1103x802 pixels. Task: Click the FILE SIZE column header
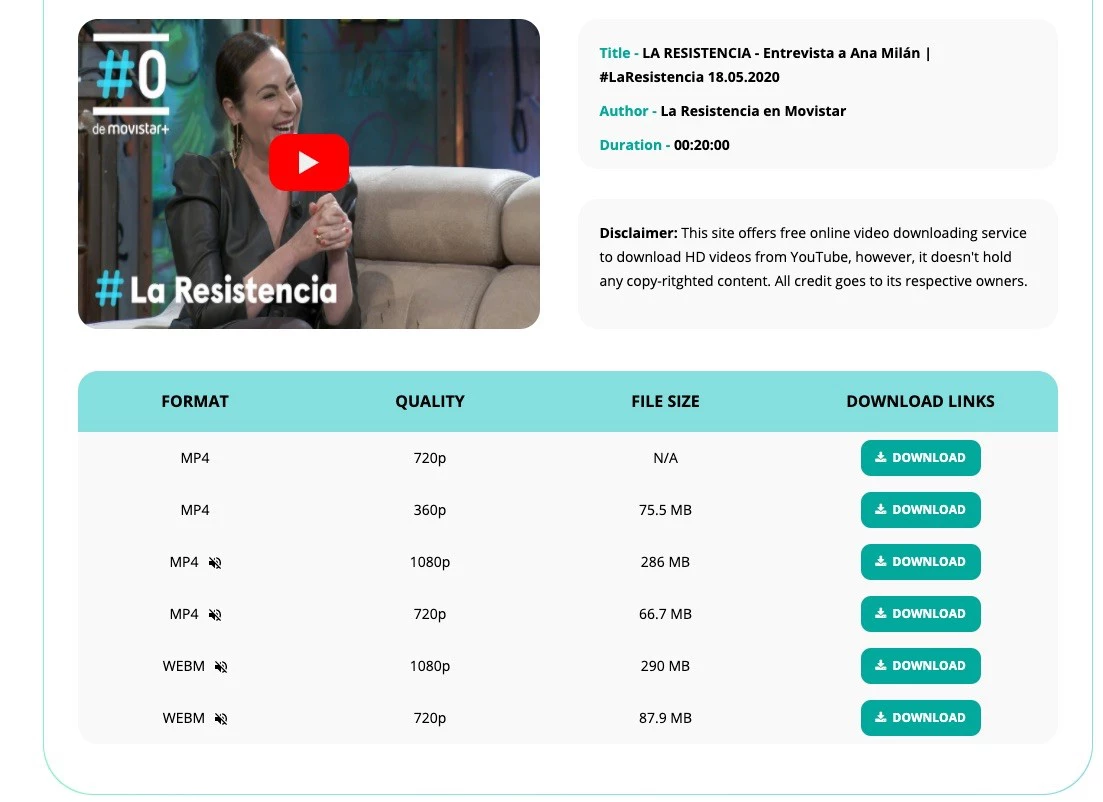pos(665,401)
